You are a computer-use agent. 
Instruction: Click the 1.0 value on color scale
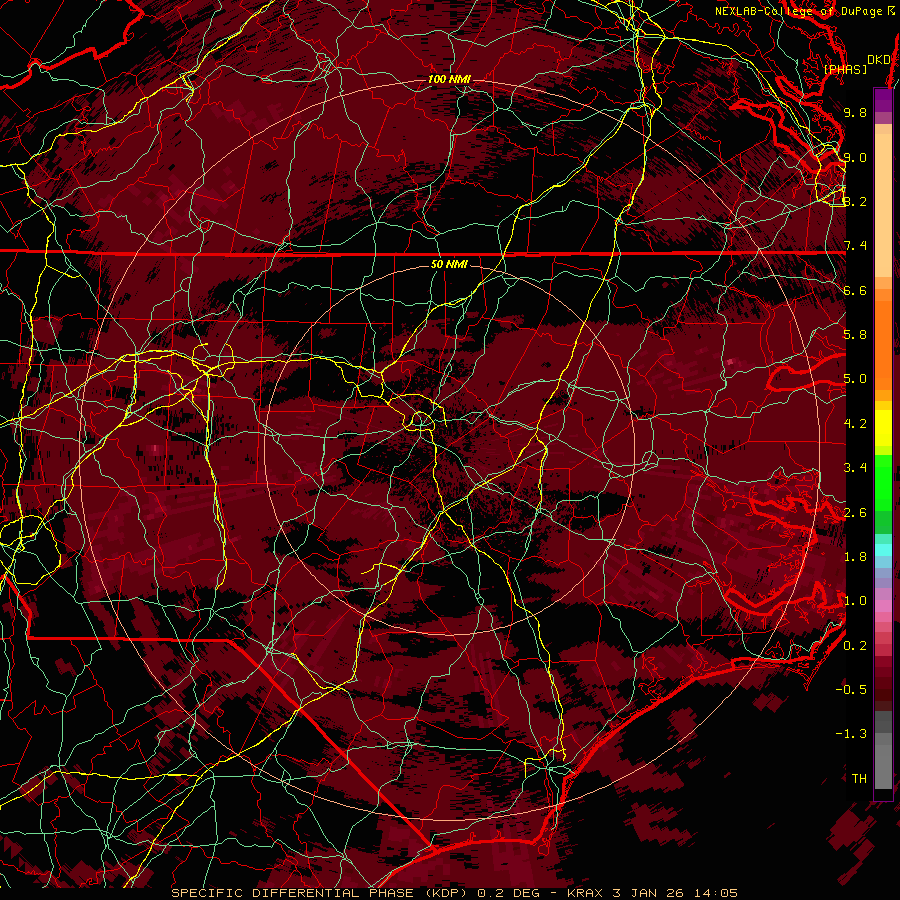click(855, 601)
